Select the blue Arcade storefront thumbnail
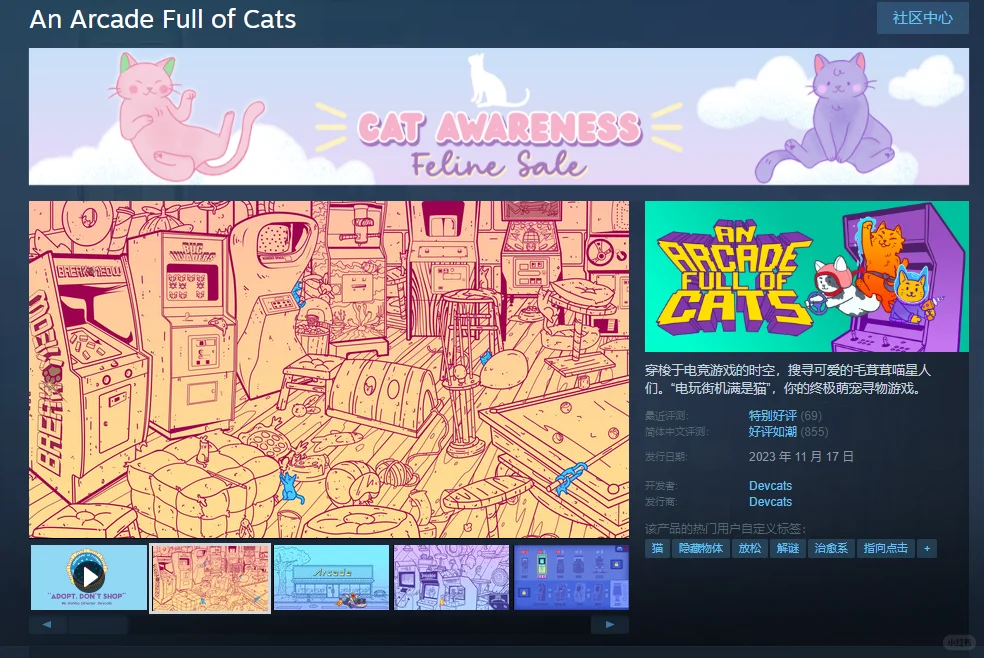This screenshot has height=658, width=984. click(x=331, y=577)
